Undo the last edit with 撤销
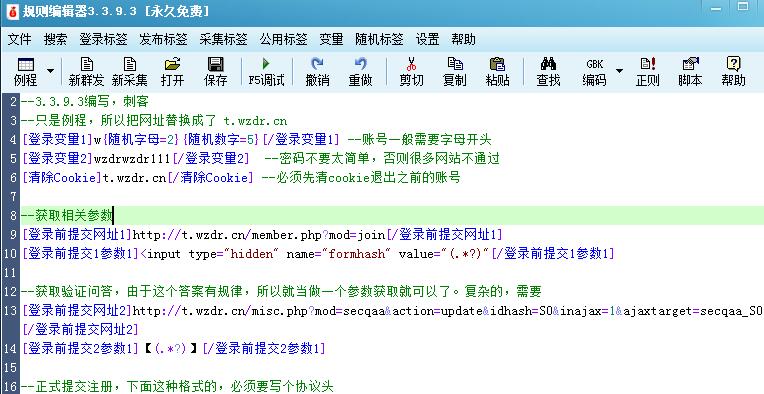The width and height of the screenshot is (764, 394). pyautogui.click(x=317, y=72)
